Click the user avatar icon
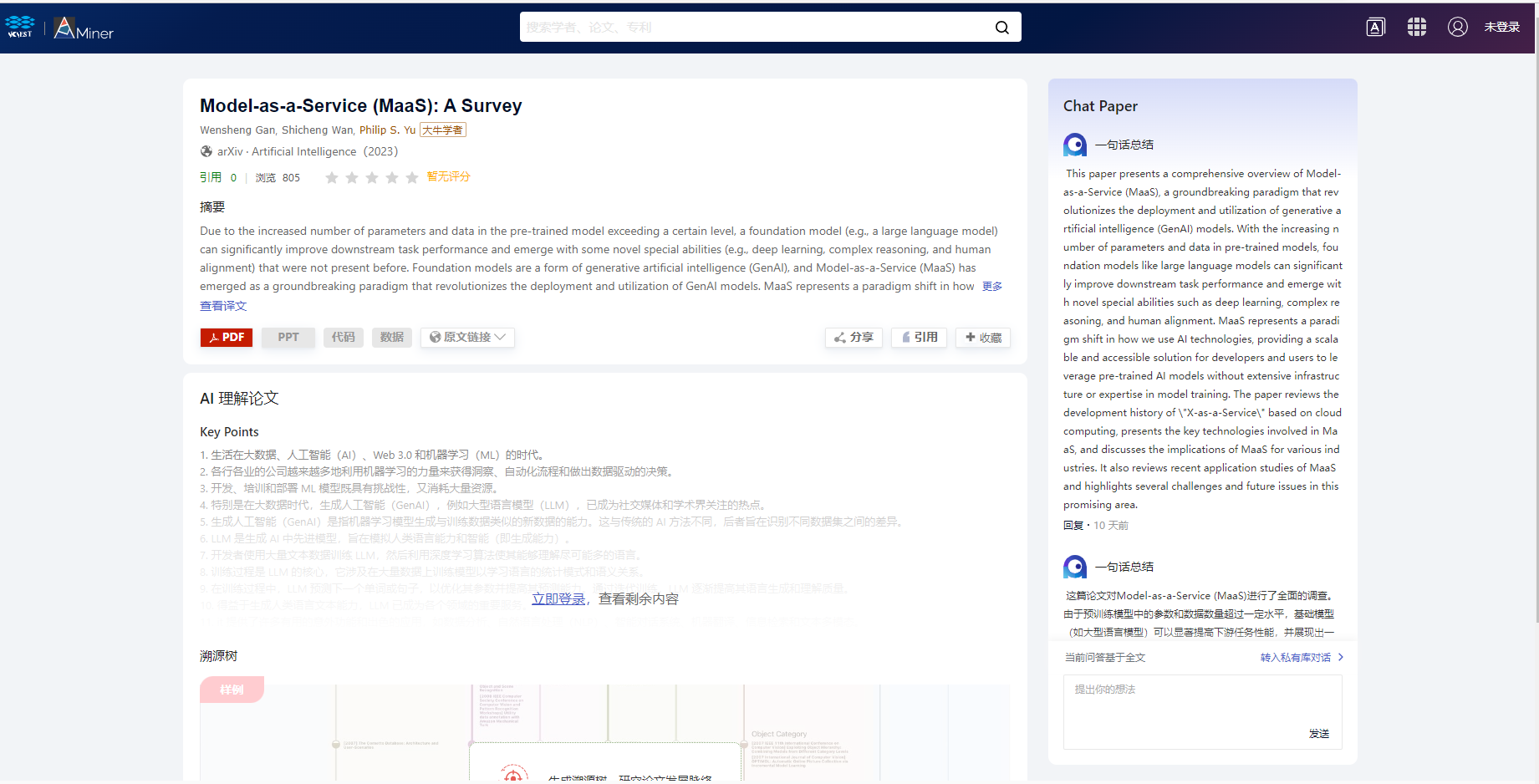The height and width of the screenshot is (784, 1539). click(x=1457, y=28)
